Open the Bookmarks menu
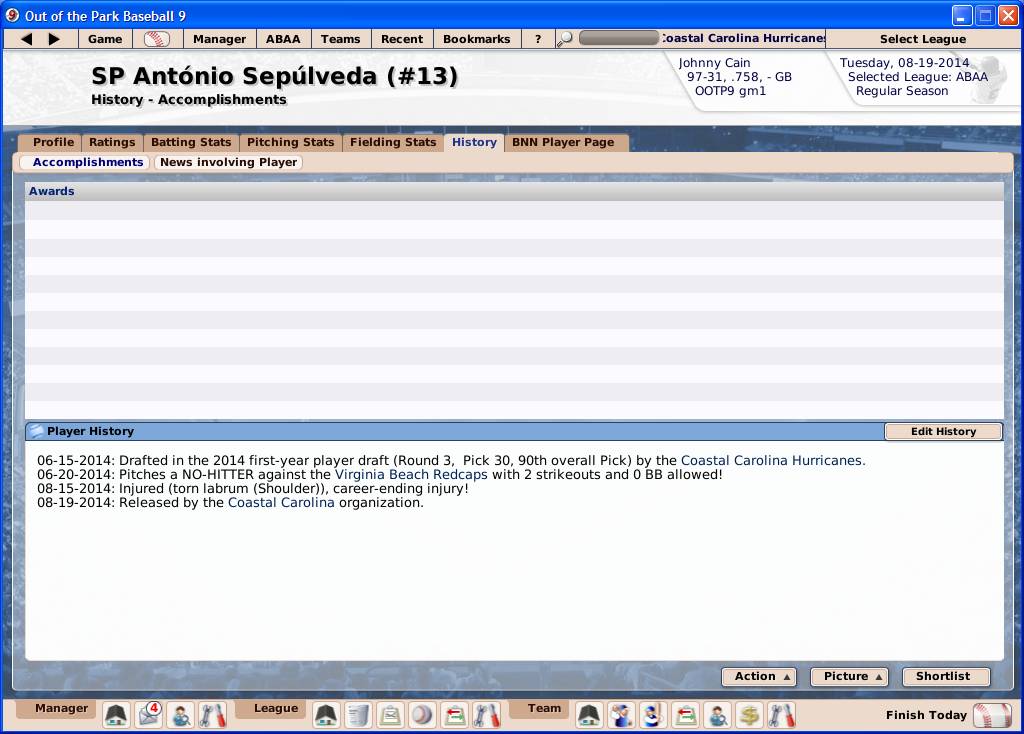The height and width of the screenshot is (734, 1024). point(477,39)
